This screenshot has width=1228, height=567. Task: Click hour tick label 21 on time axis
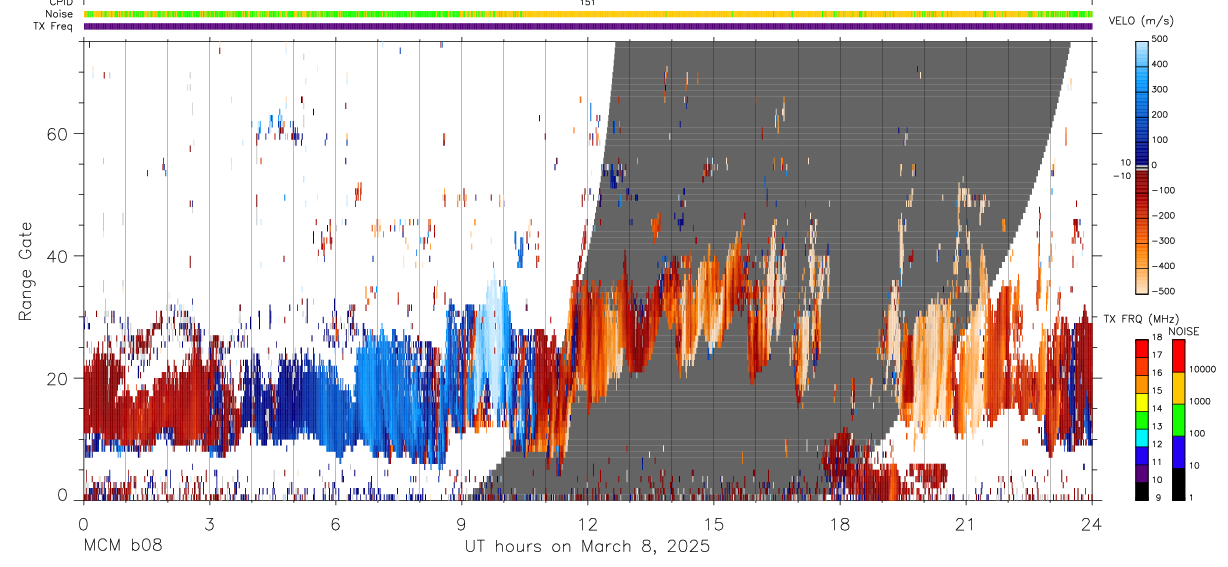[x=965, y=523]
